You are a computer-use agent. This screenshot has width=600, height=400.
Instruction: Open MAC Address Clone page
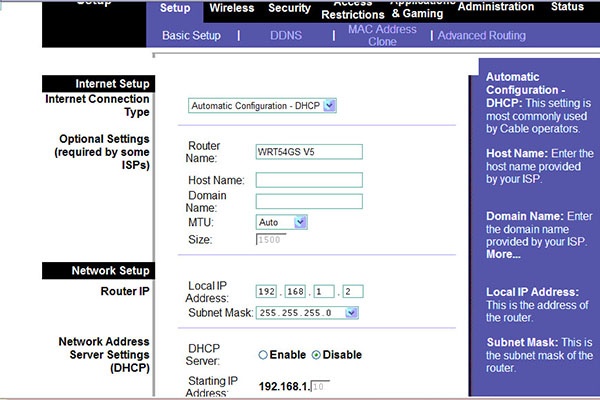point(381,36)
